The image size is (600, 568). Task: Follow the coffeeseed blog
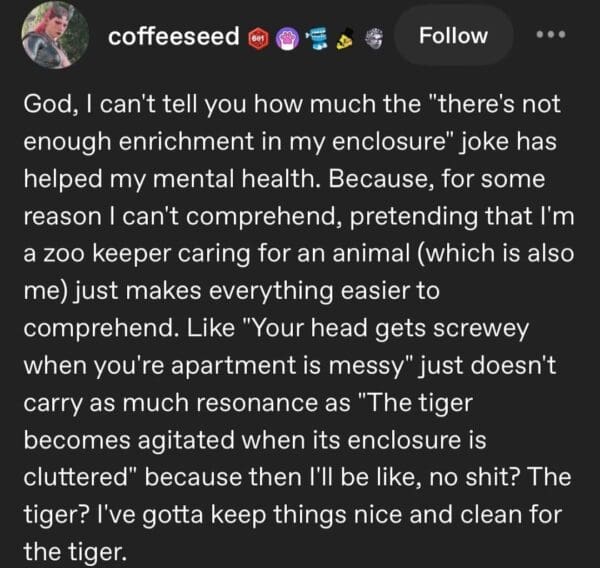coord(453,36)
